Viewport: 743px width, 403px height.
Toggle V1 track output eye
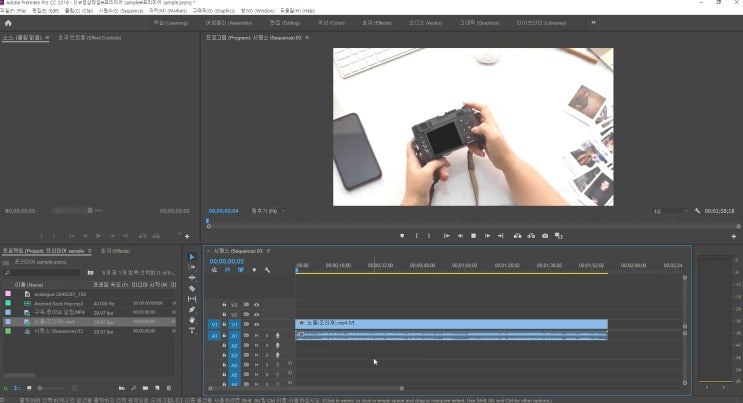pos(256,324)
